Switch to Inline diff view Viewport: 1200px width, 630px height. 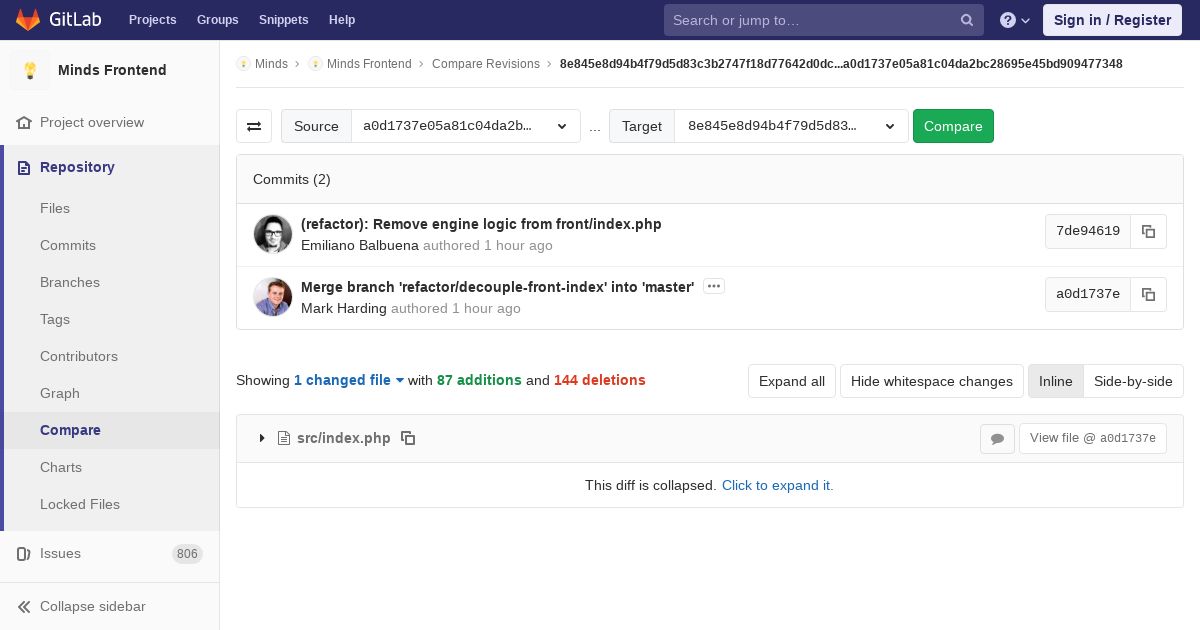tap(1056, 381)
